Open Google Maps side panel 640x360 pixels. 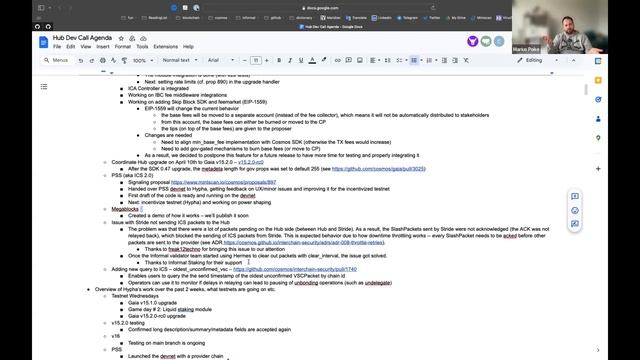coord(598,138)
